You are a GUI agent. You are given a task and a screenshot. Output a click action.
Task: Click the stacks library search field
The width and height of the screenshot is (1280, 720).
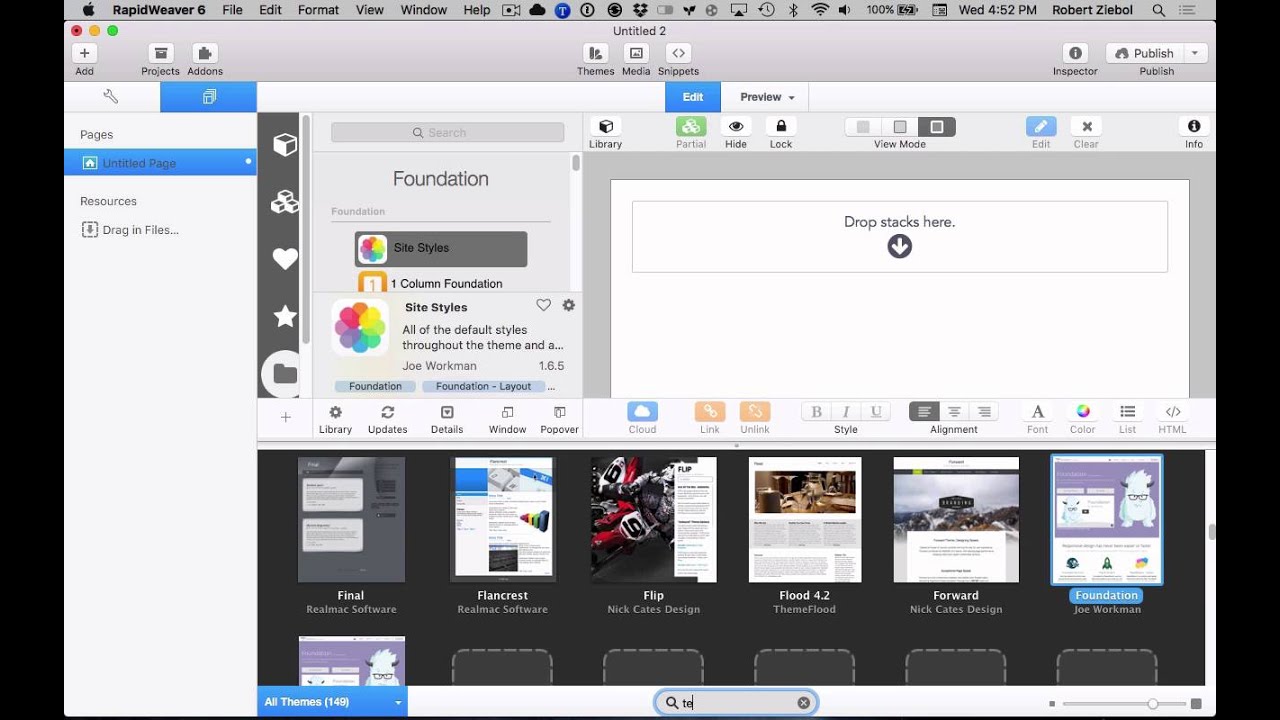[447, 132]
